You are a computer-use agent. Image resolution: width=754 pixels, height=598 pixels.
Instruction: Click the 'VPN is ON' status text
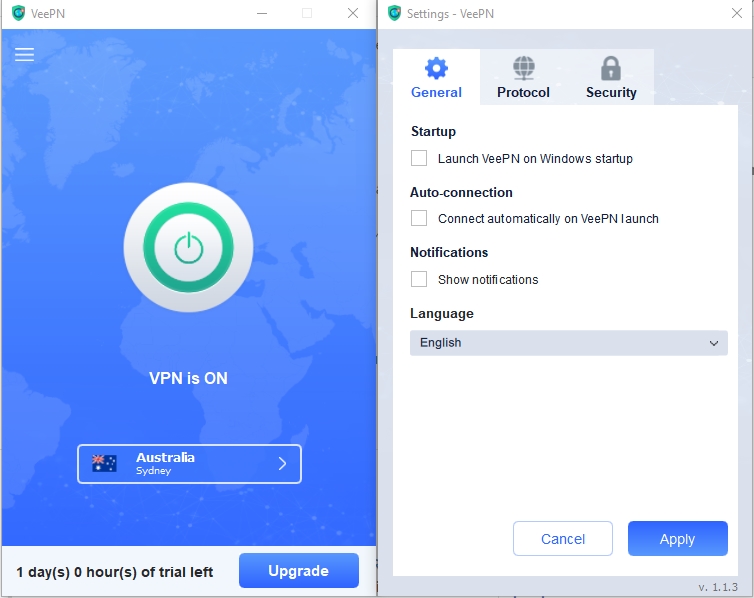coord(188,378)
